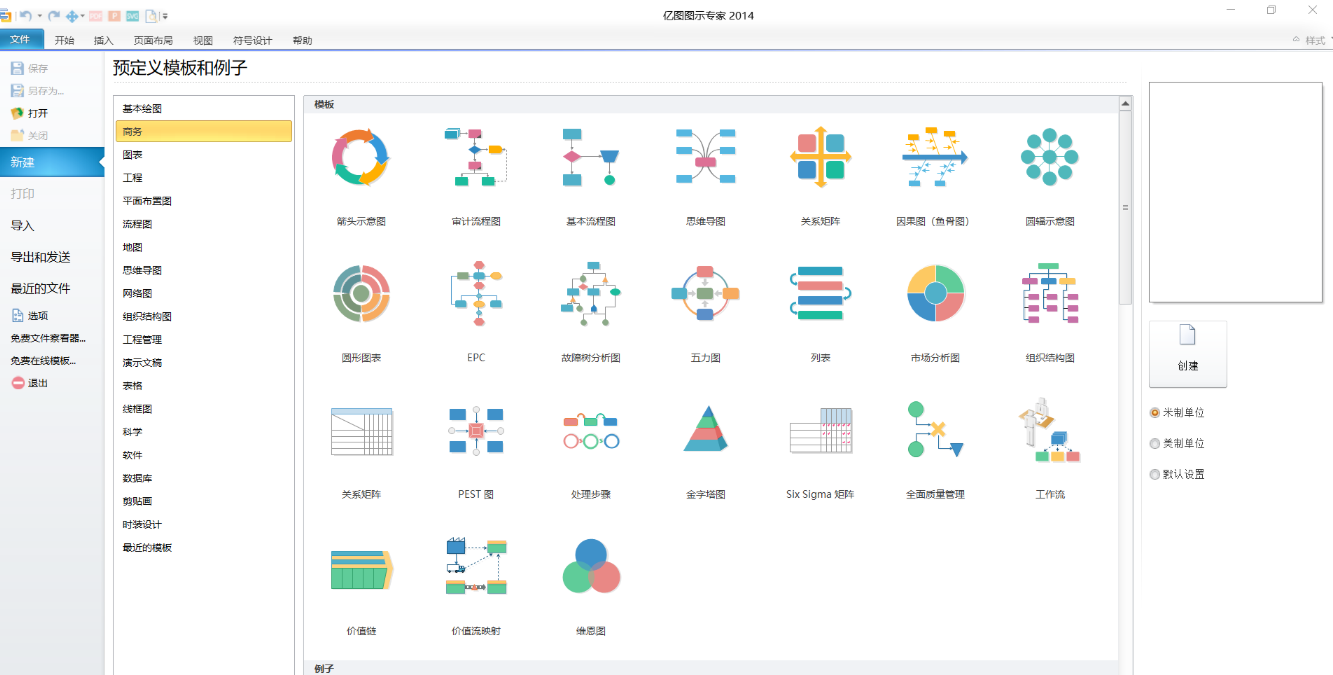Pick the Six Sigma 矩阵 template

(x=820, y=431)
